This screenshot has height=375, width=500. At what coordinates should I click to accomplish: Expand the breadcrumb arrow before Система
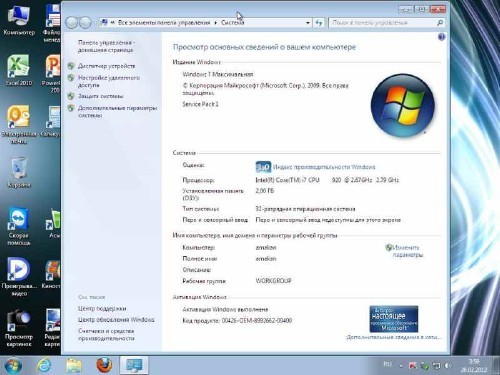point(215,23)
